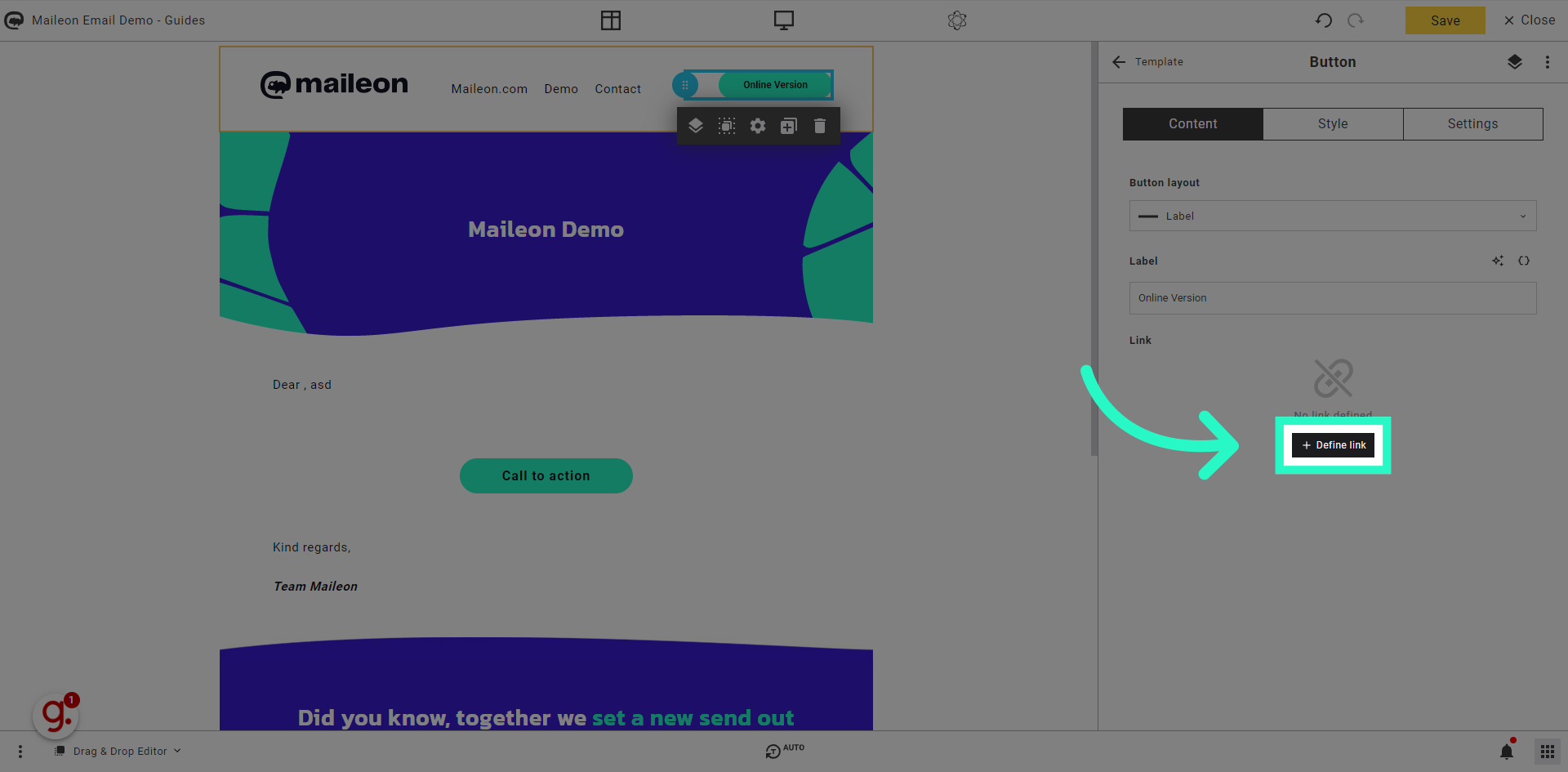Select the Online Version button in email
The height and width of the screenshot is (772, 1568).
tap(775, 85)
